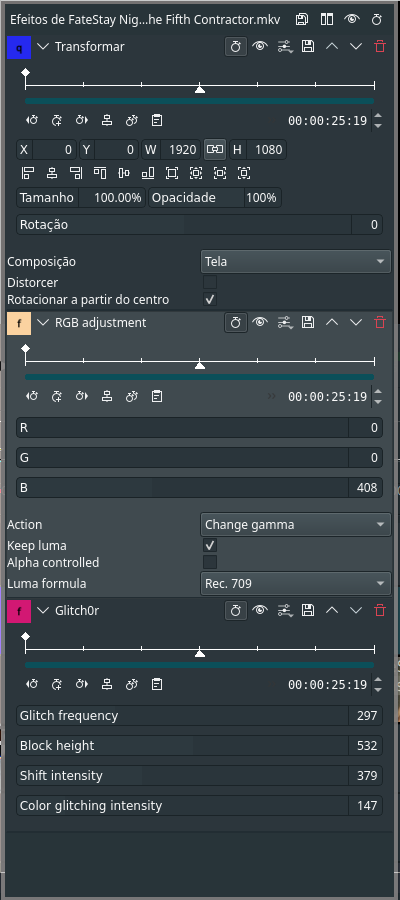Open the Luma formula Rec. 709 dropdown
Image resolution: width=400 pixels, height=900 pixels.
click(x=296, y=584)
